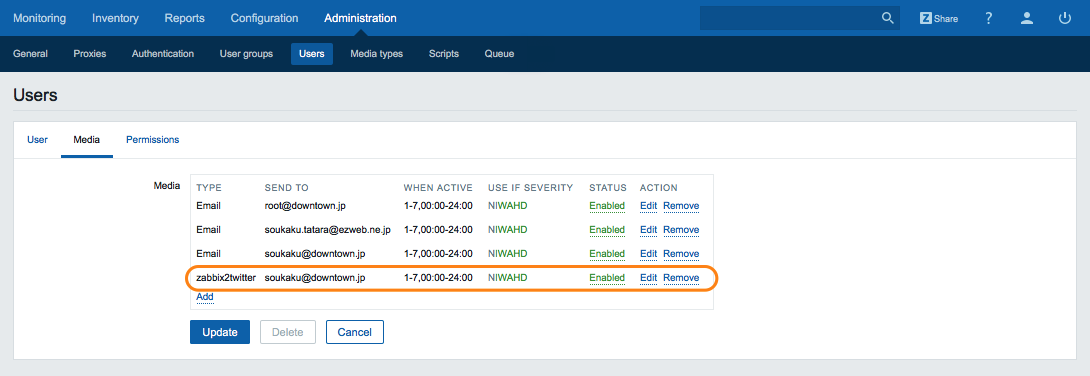Switch to the Media tab

(x=87, y=140)
